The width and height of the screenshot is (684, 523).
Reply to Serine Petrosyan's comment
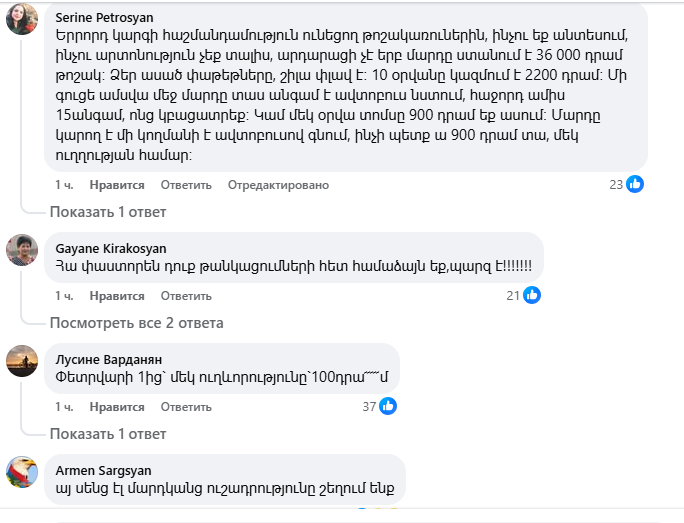[x=185, y=185]
